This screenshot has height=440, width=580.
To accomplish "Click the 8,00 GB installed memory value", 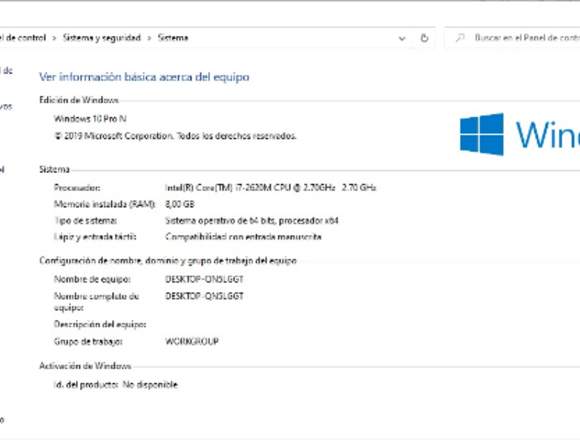I will [180, 204].
